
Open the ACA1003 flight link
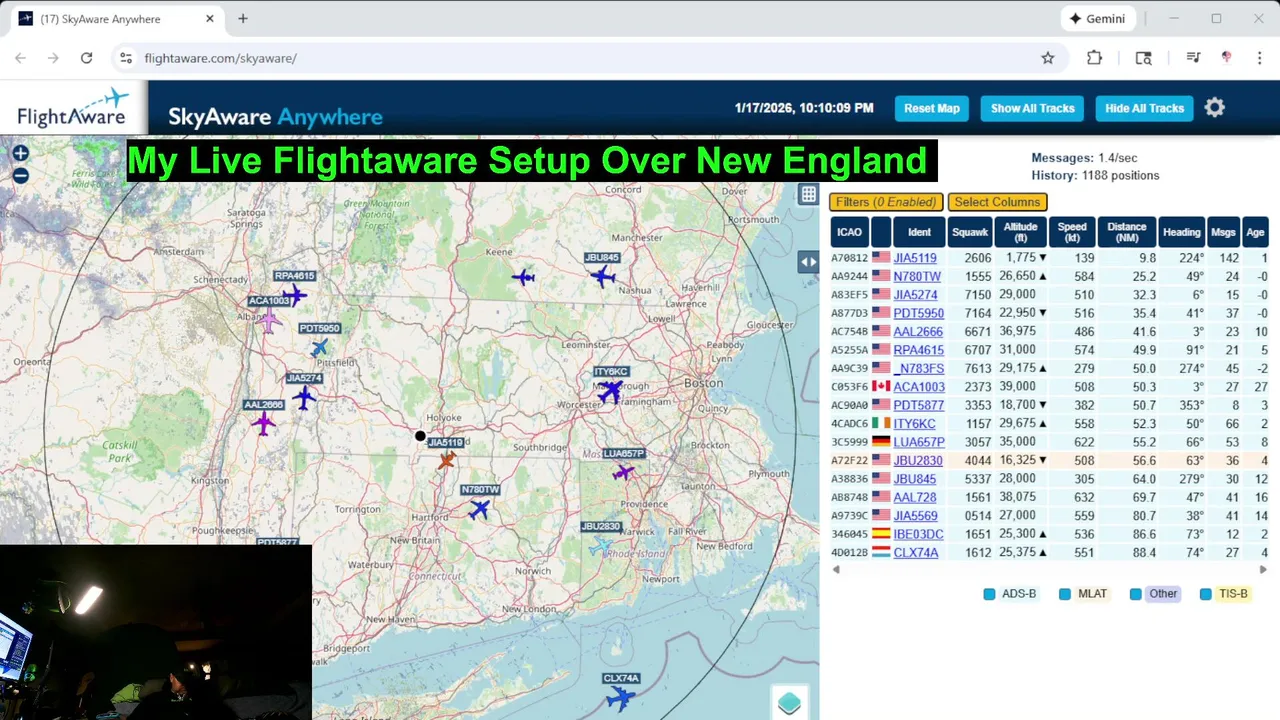(x=919, y=387)
